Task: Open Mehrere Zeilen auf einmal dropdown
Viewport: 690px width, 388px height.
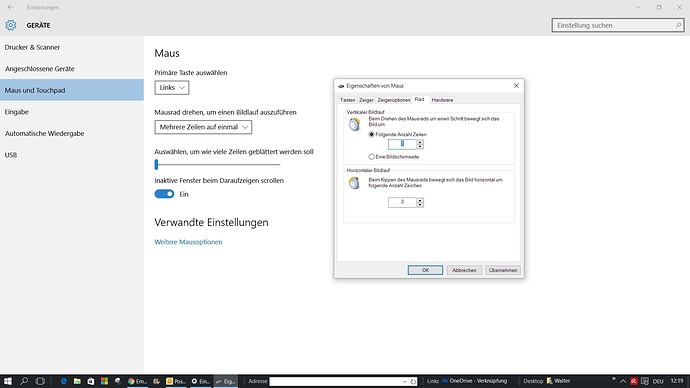Action: pyautogui.click(x=203, y=127)
